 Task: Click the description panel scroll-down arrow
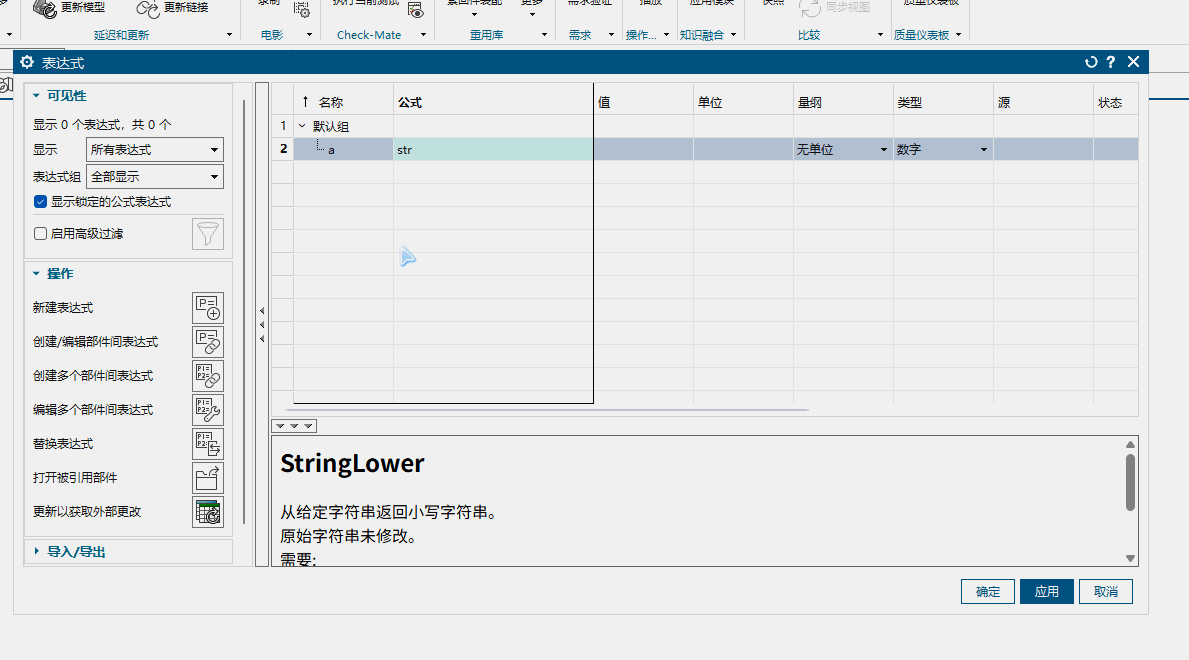pyautogui.click(x=1130, y=558)
